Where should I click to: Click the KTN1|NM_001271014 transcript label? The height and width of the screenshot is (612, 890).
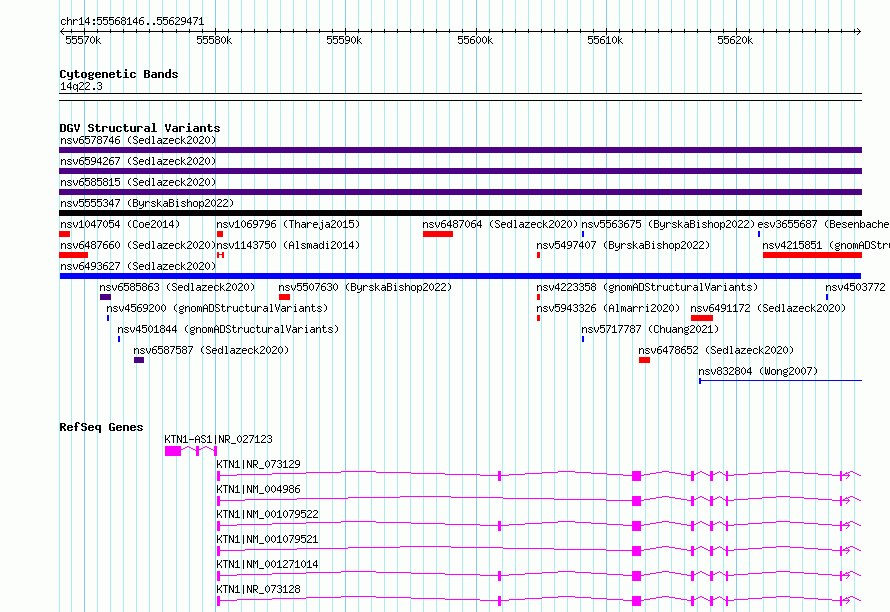click(x=267, y=564)
